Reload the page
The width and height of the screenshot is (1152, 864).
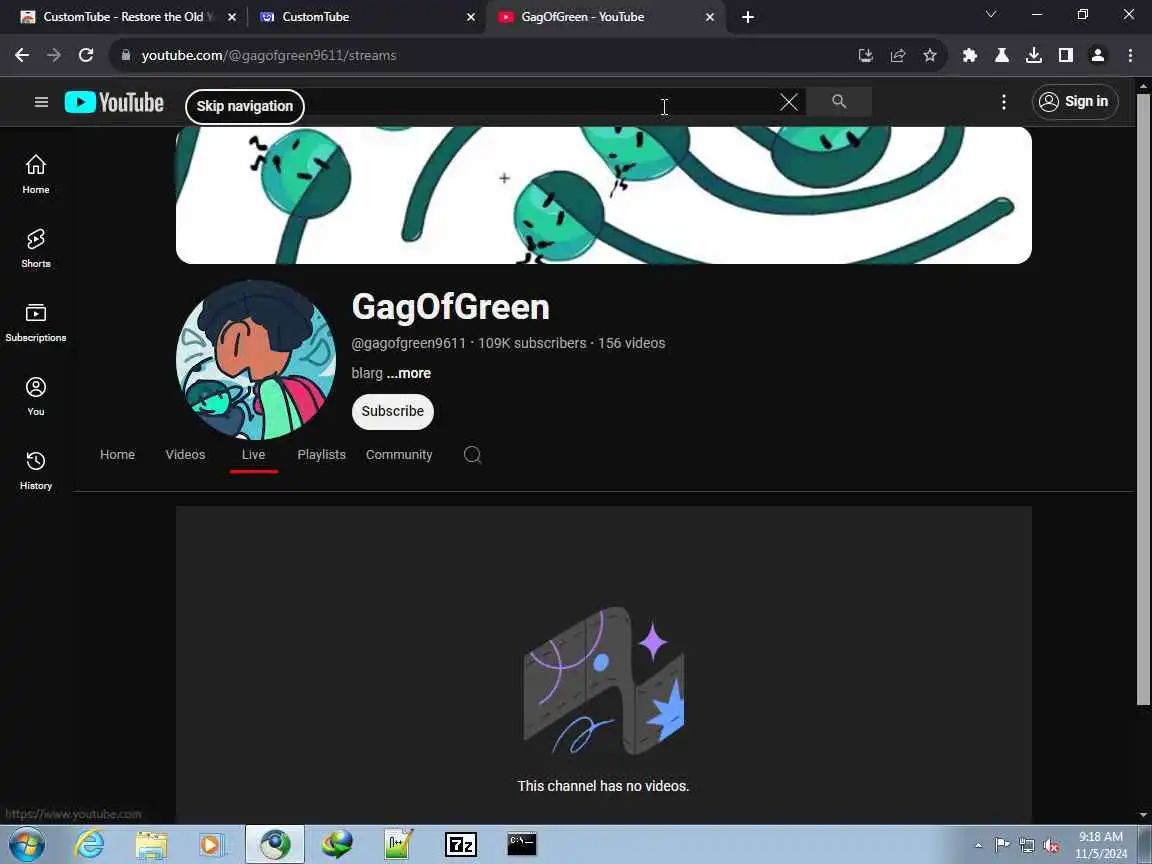(x=86, y=55)
